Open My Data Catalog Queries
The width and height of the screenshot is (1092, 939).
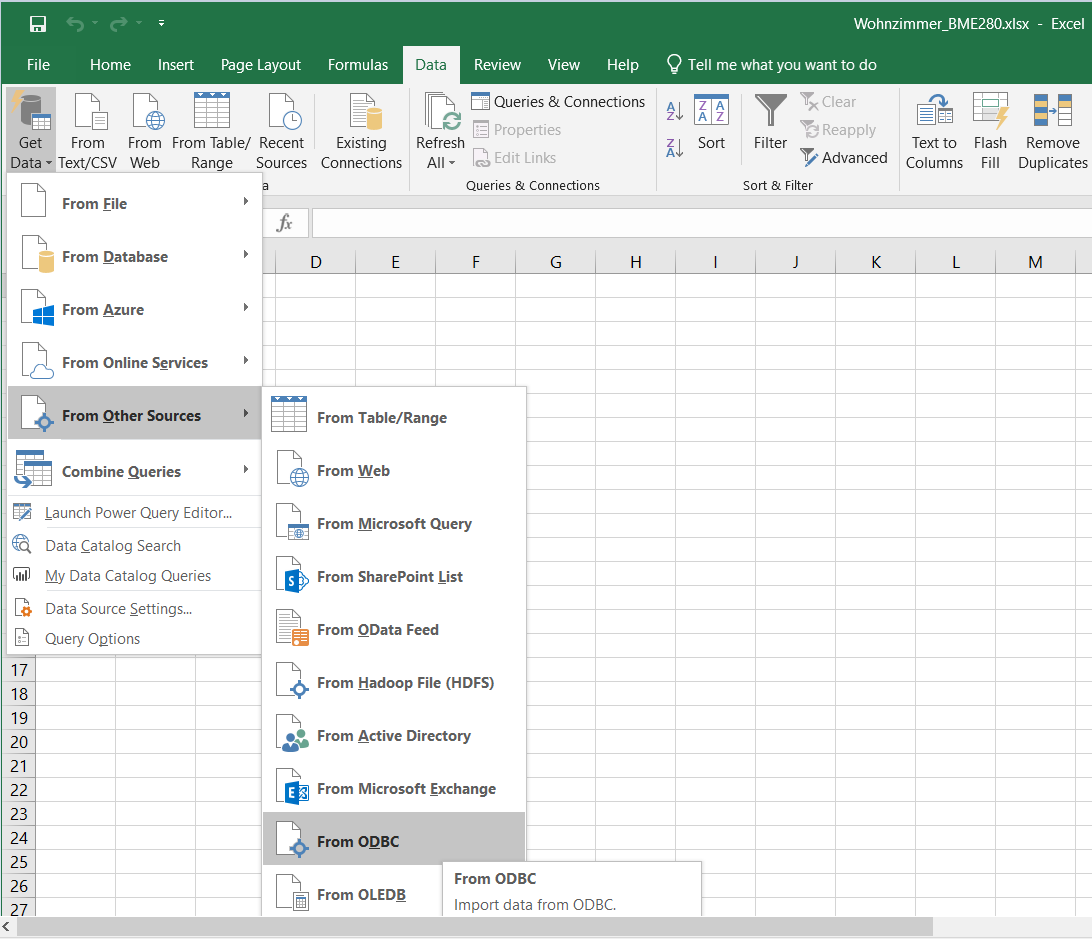134,575
